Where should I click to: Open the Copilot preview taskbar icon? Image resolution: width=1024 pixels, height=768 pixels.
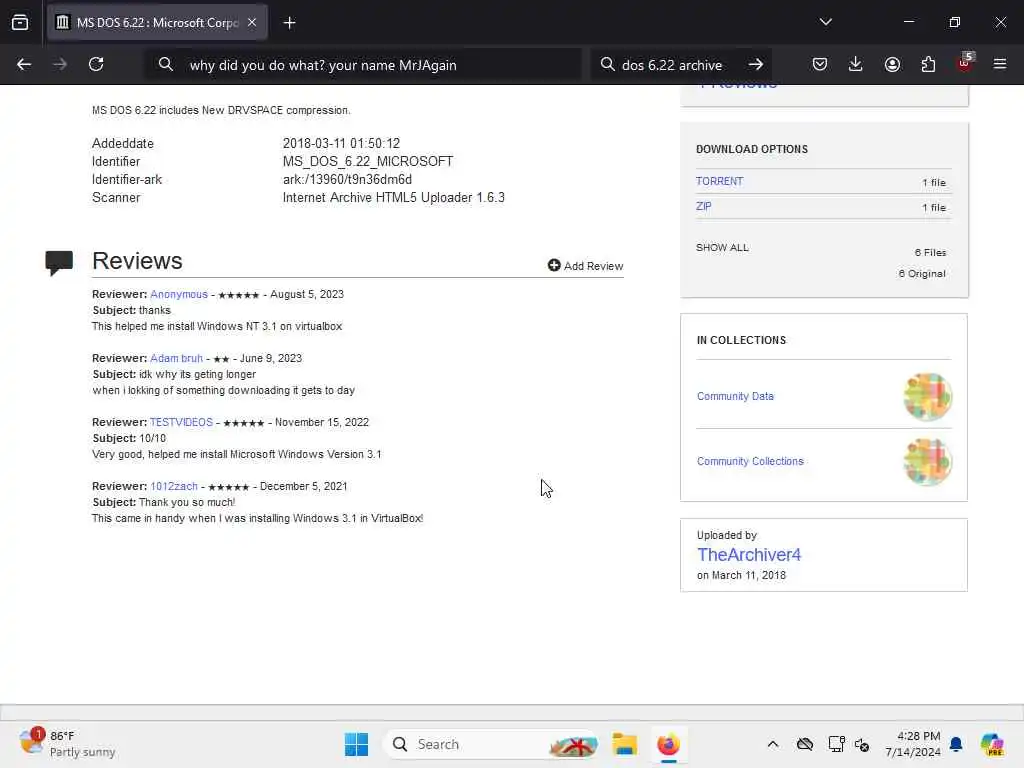click(x=992, y=744)
